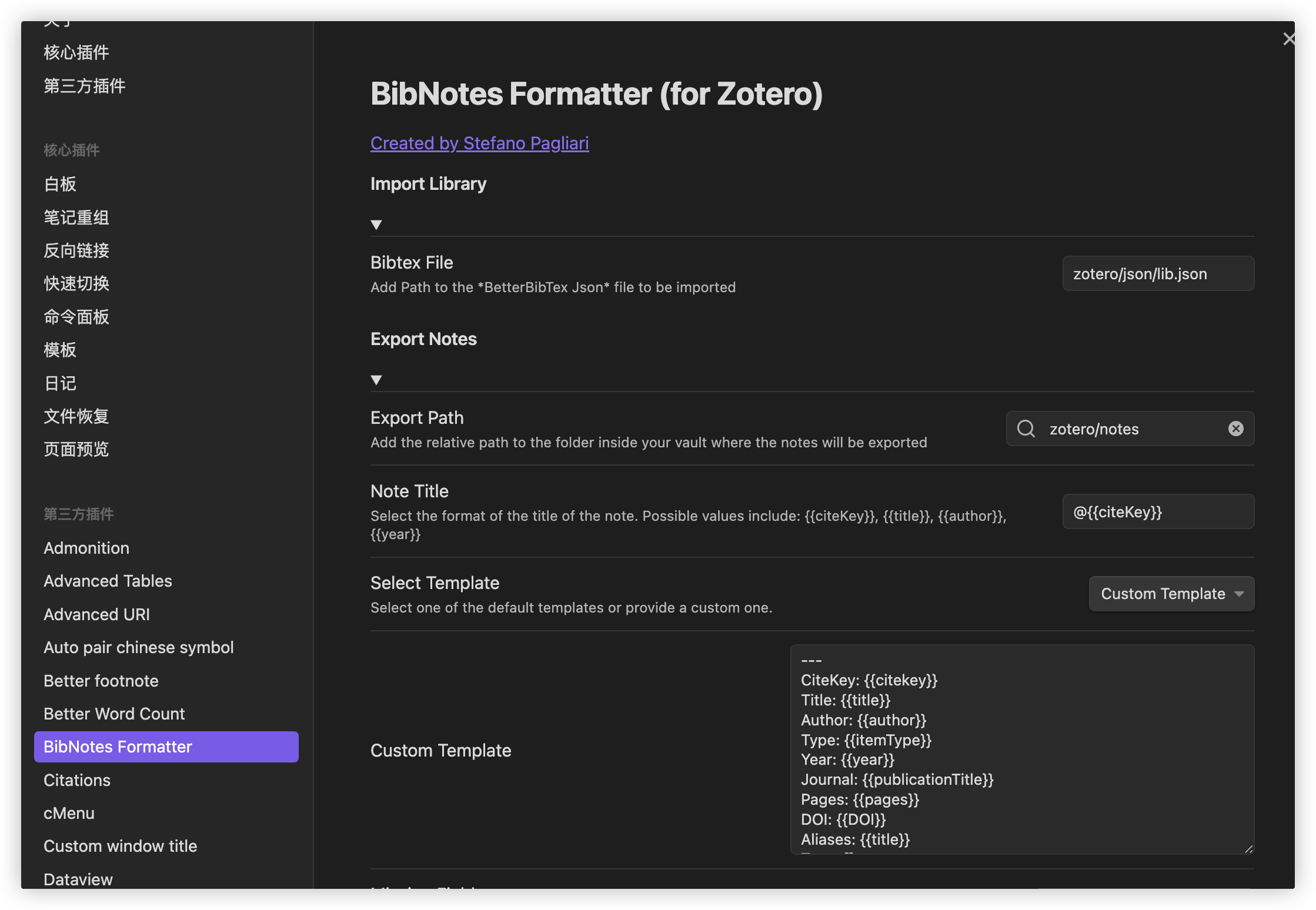The width and height of the screenshot is (1316, 910).
Task: Click inside the Custom Template text area
Action: tap(1022, 749)
